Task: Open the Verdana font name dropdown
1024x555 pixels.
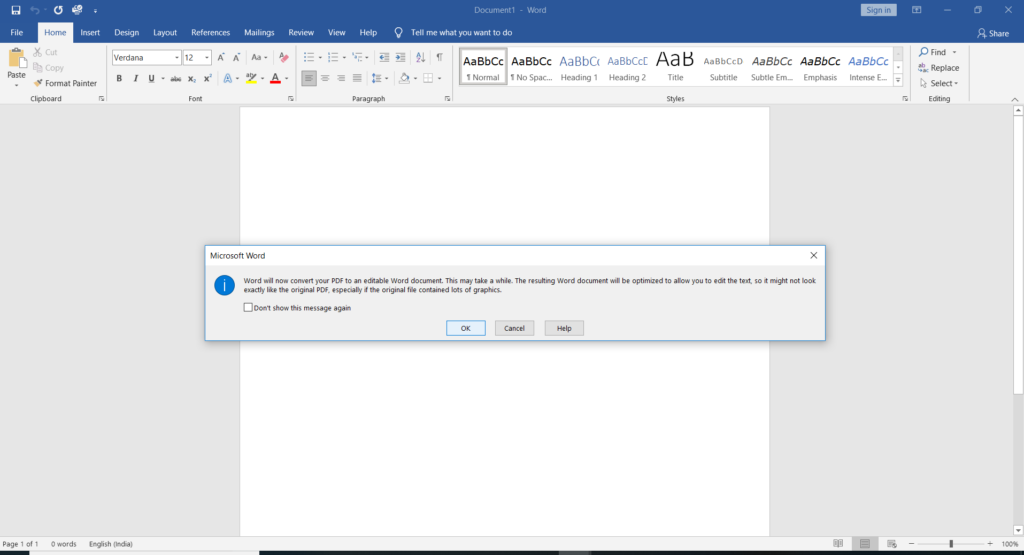Action: (x=177, y=58)
